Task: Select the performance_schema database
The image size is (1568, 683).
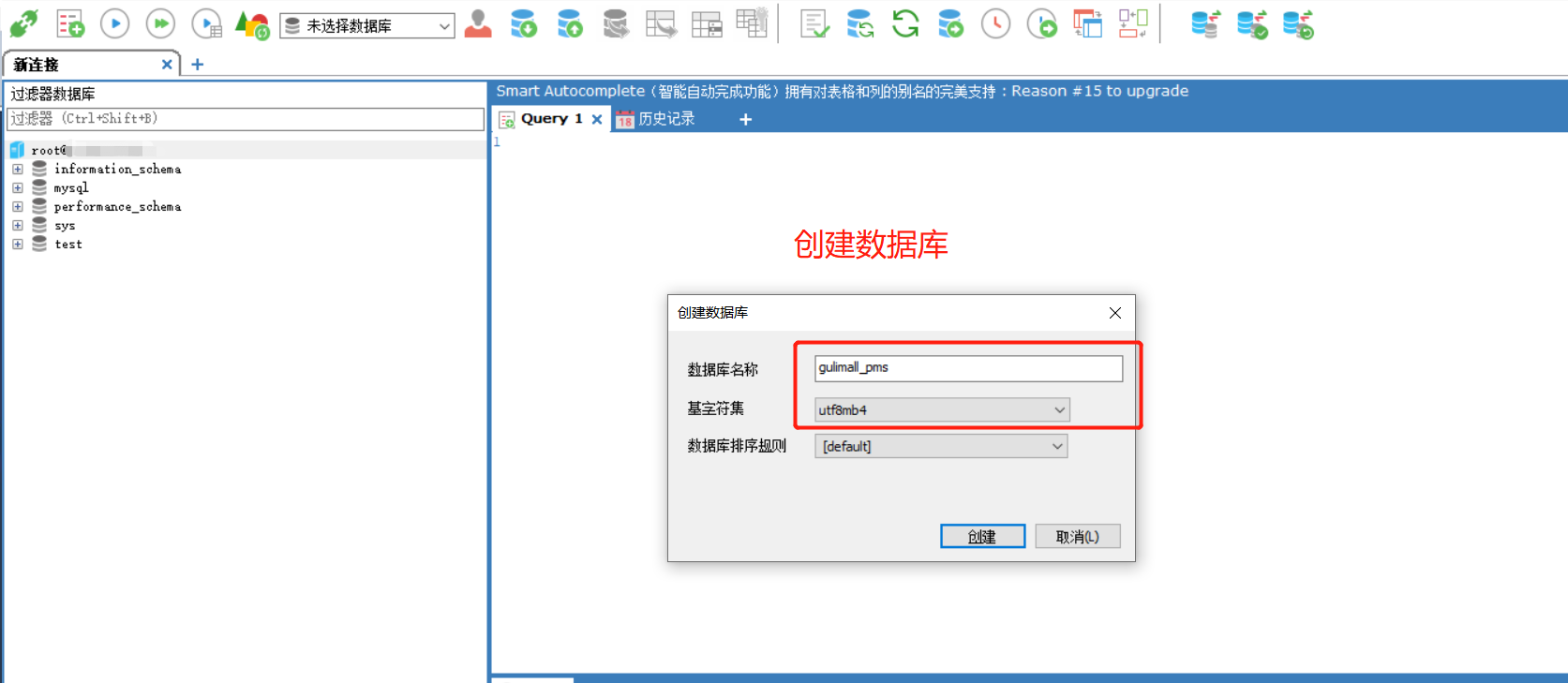Action: (x=117, y=207)
